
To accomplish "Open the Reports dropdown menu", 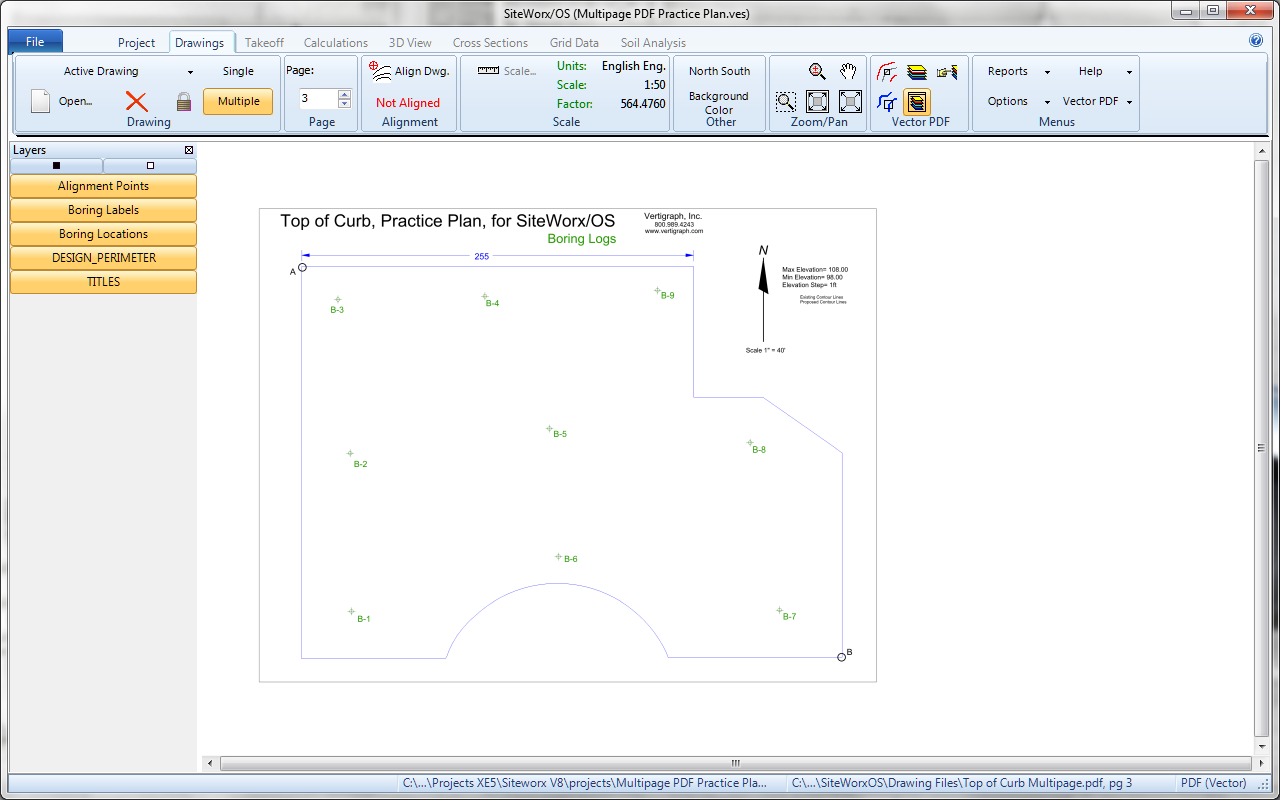I will pos(1017,71).
